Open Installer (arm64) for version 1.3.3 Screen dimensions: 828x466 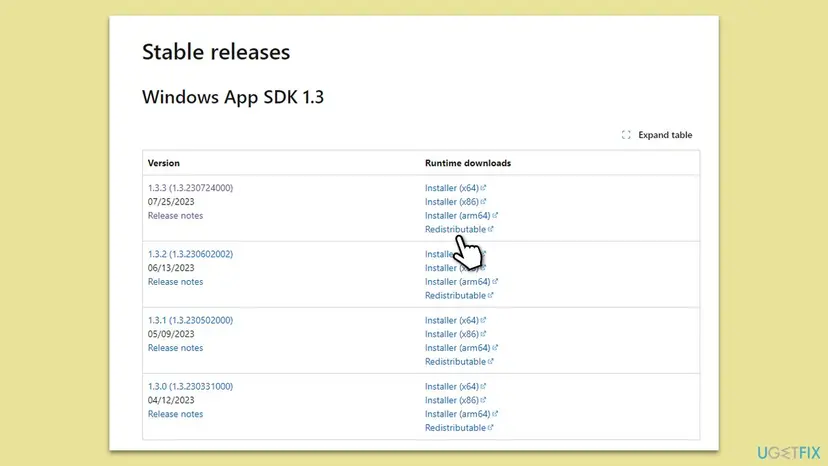click(x=457, y=215)
